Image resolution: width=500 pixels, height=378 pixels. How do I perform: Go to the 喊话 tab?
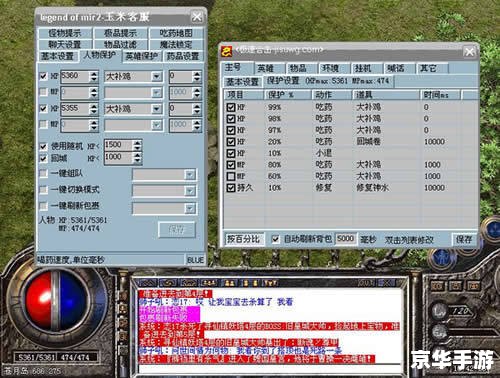tap(399, 69)
